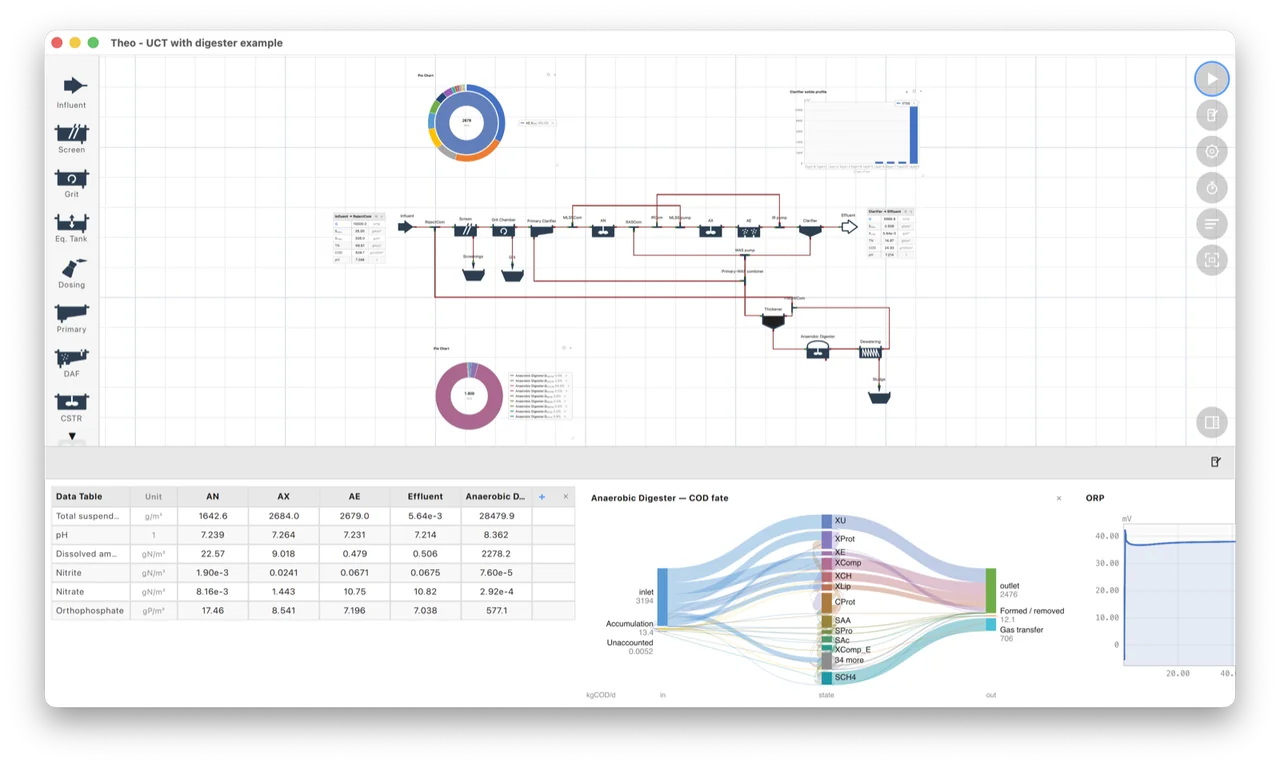Select the Primary Clarifier on the flowsheet
The width and height of the screenshot is (1280, 766).
(x=541, y=231)
